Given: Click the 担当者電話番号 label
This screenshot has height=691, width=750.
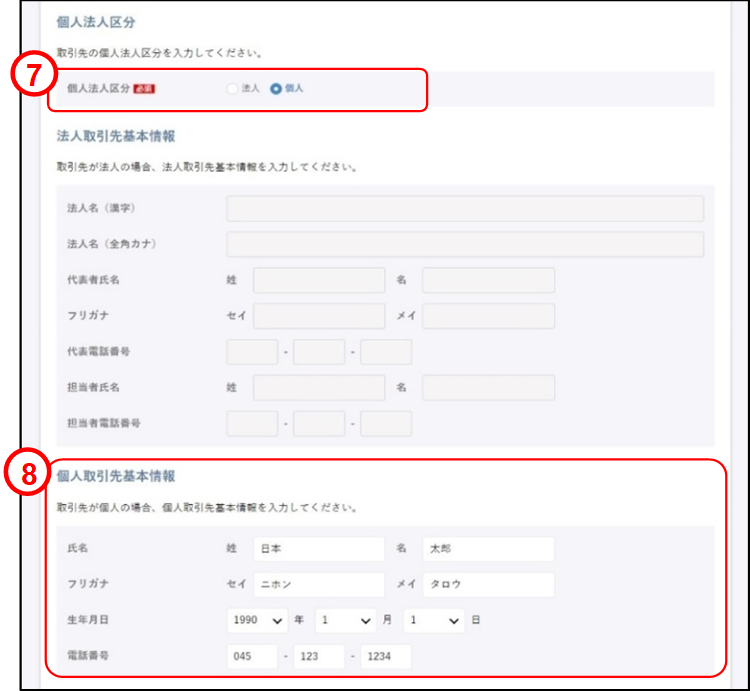Looking at the screenshot, I should click(104, 423).
